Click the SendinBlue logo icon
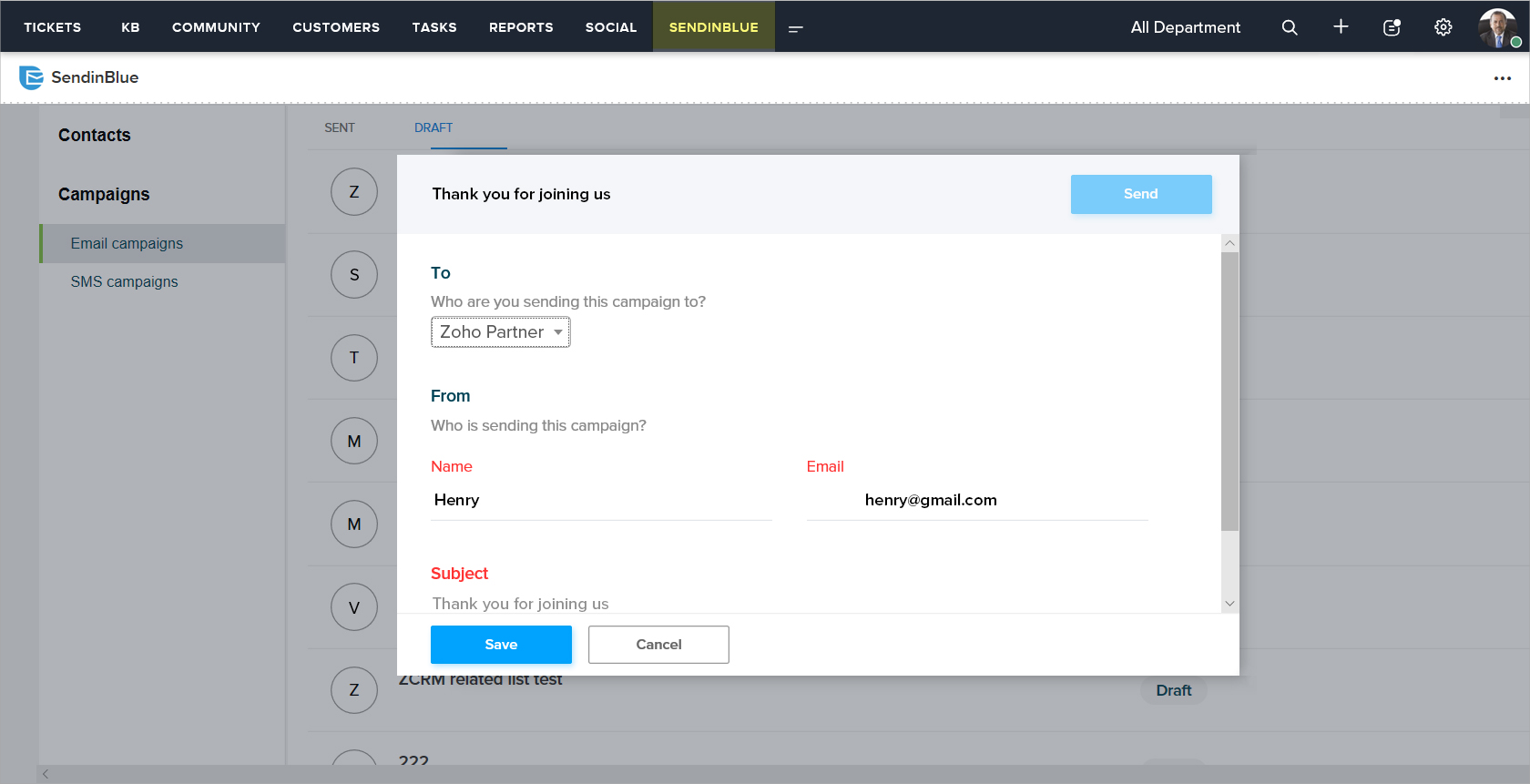This screenshot has height=784, width=1530. [31, 77]
